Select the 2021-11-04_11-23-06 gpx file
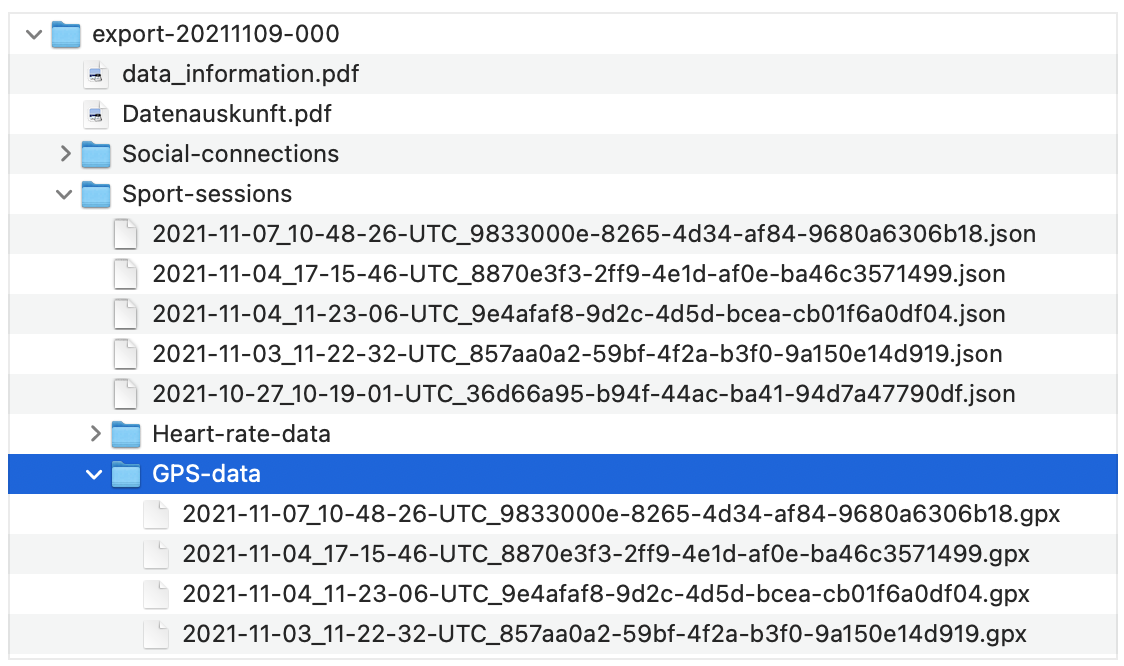The height and width of the screenshot is (666, 1124). 606,594
